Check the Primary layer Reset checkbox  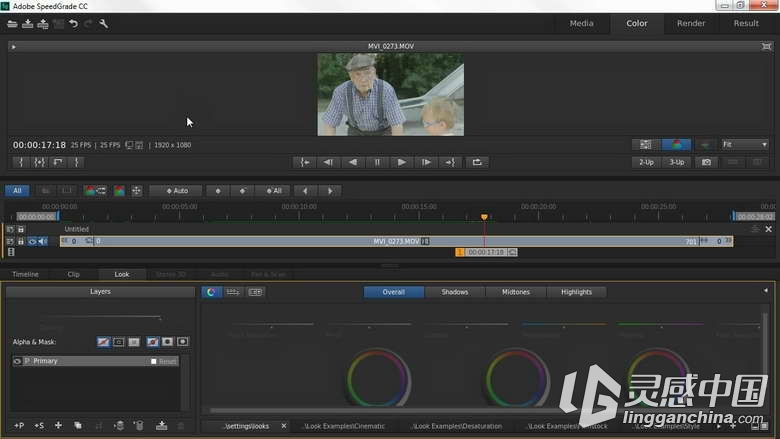coord(154,361)
